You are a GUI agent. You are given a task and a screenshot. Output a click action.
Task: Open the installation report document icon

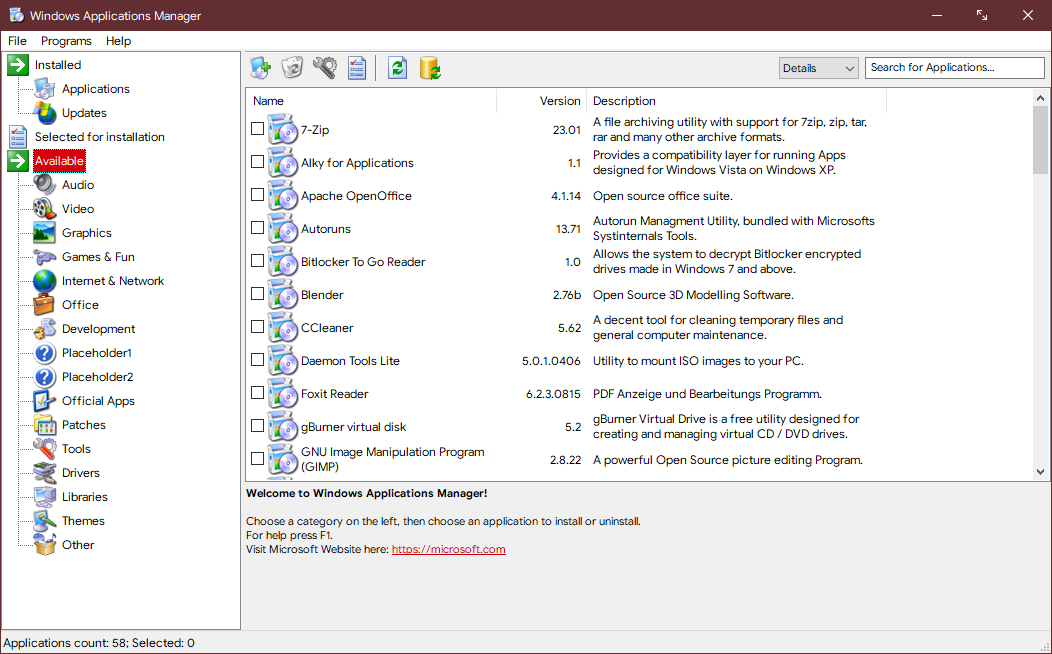(x=356, y=67)
